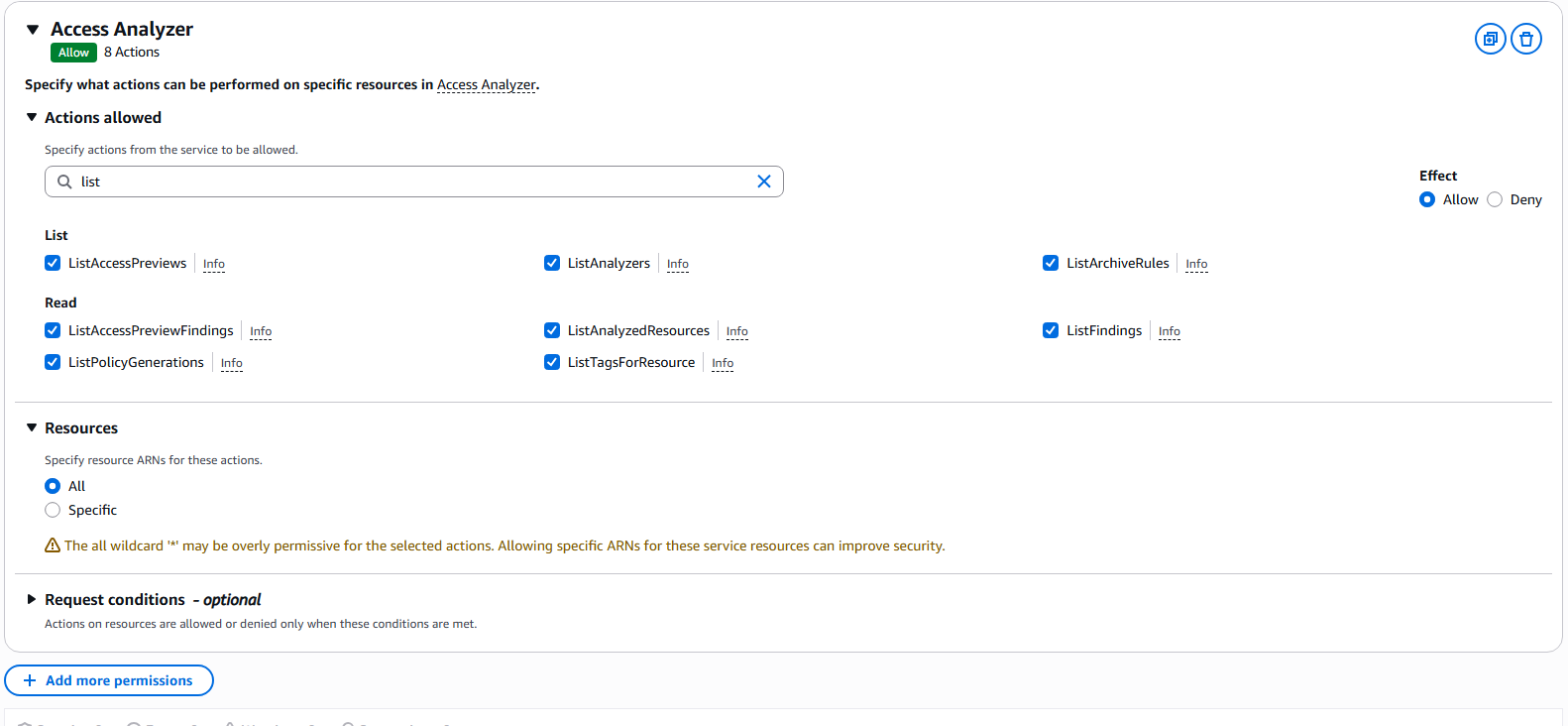Viewport: 1568px width, 726px height.
Task: Uncheck ListAccessPreviews checkbox
Action: point(53,263)
